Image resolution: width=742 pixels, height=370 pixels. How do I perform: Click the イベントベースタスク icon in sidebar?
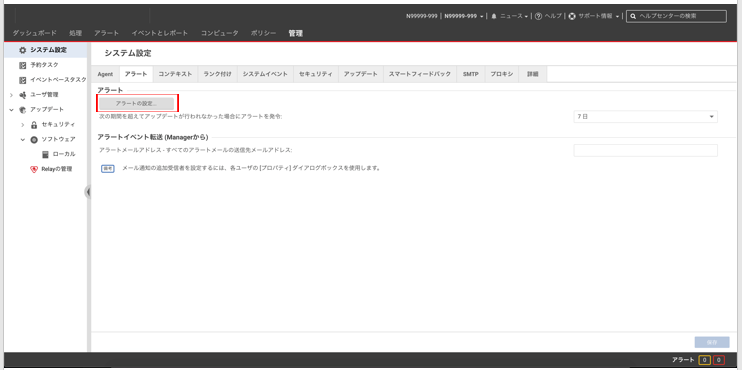tap(22, 80)
